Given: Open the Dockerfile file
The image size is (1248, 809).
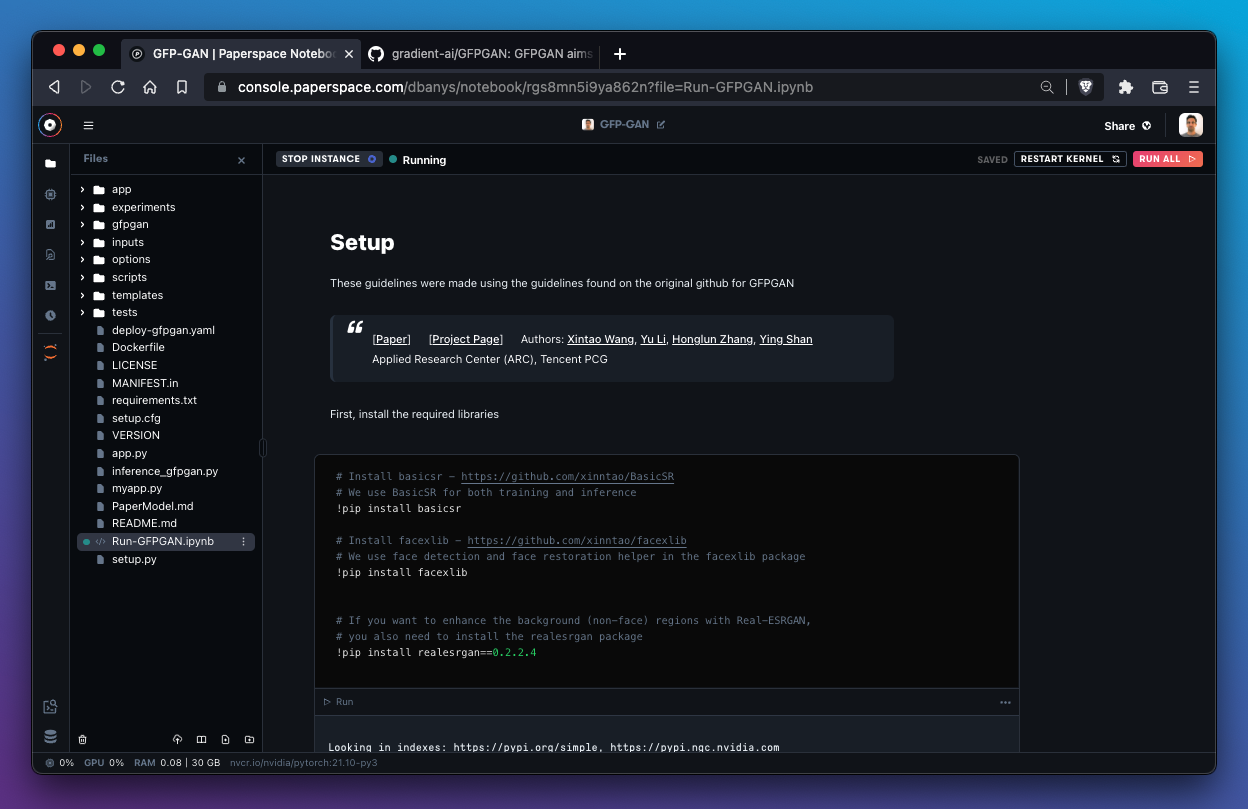Looking at the screenshot, I should point(138,347).
